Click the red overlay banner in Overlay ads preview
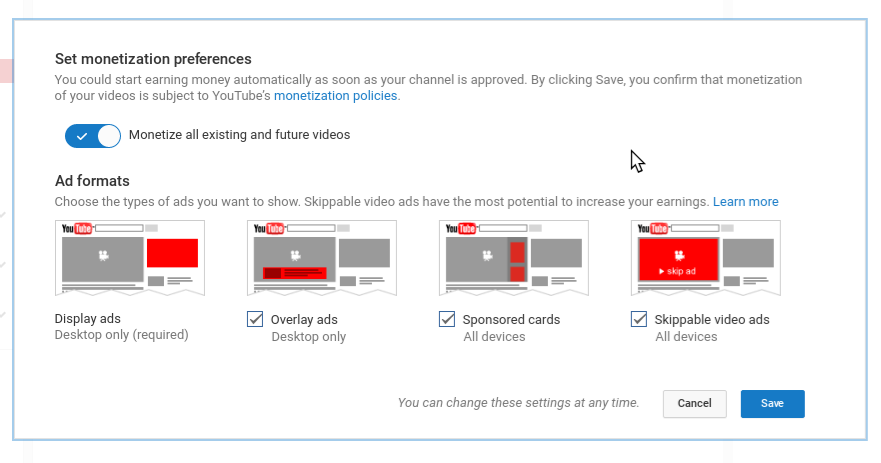Viewport: 881px width, 463px height. click(x=294, y=272)
